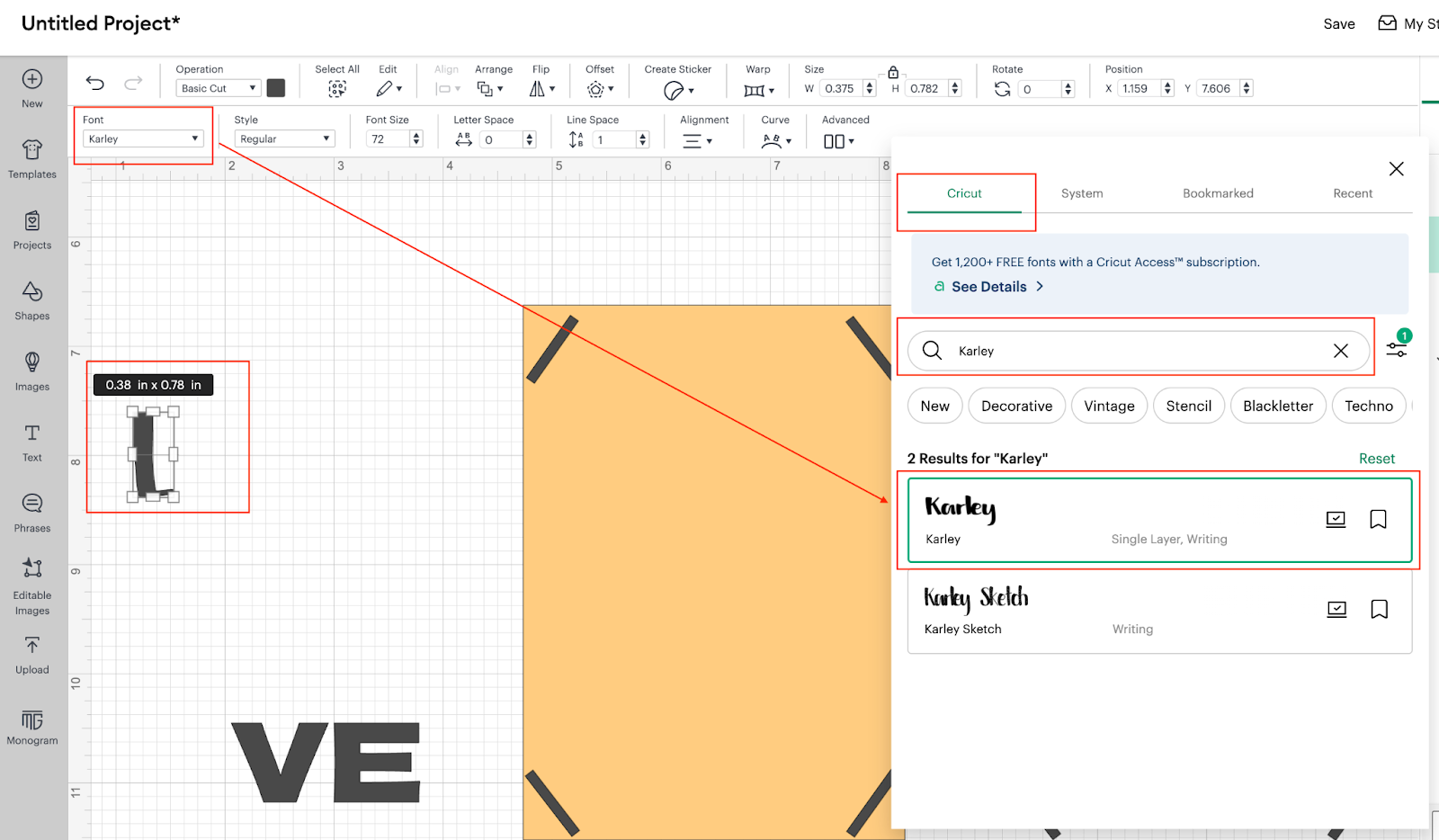Click the Letter Space field
Viewport: 1439px width, 840px height.
tap(501, 139)
